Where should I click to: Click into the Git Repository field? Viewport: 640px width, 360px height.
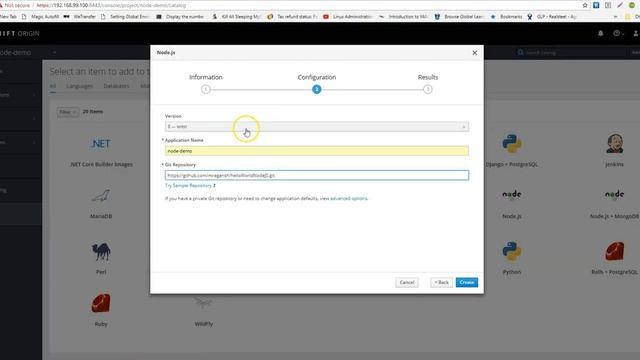pos(317,176)
